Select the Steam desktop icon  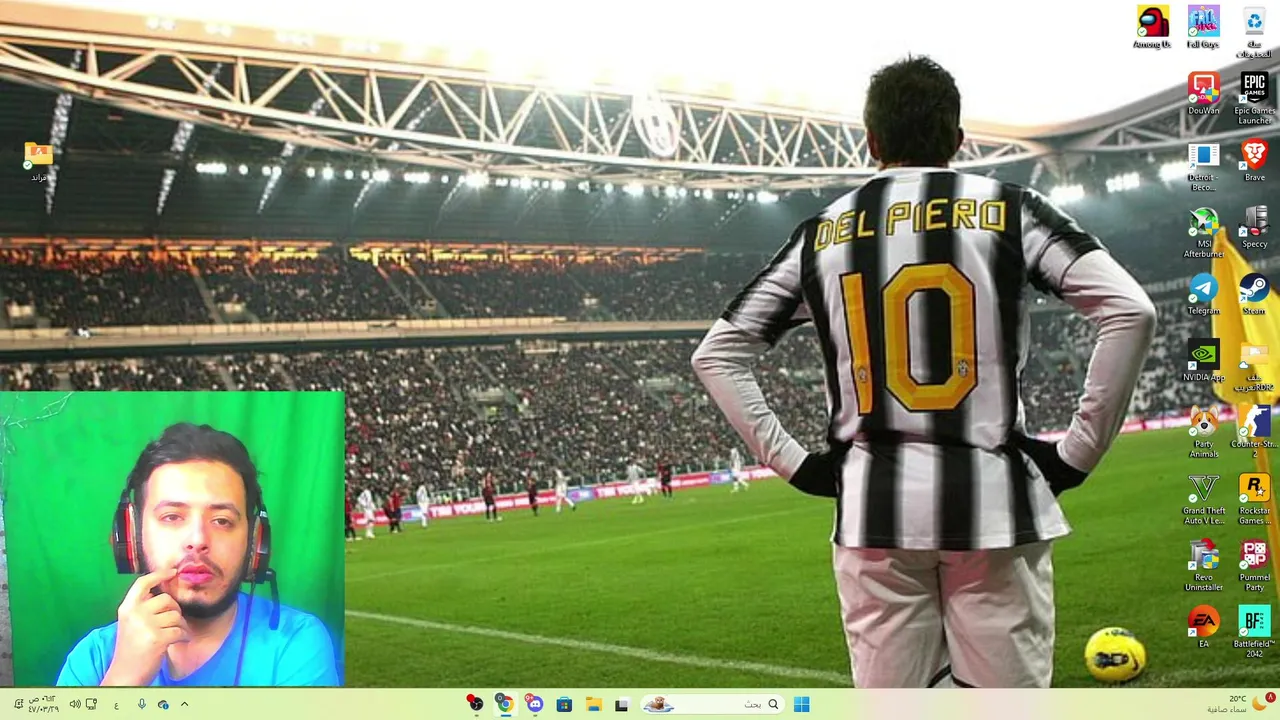pos(1254,295)
